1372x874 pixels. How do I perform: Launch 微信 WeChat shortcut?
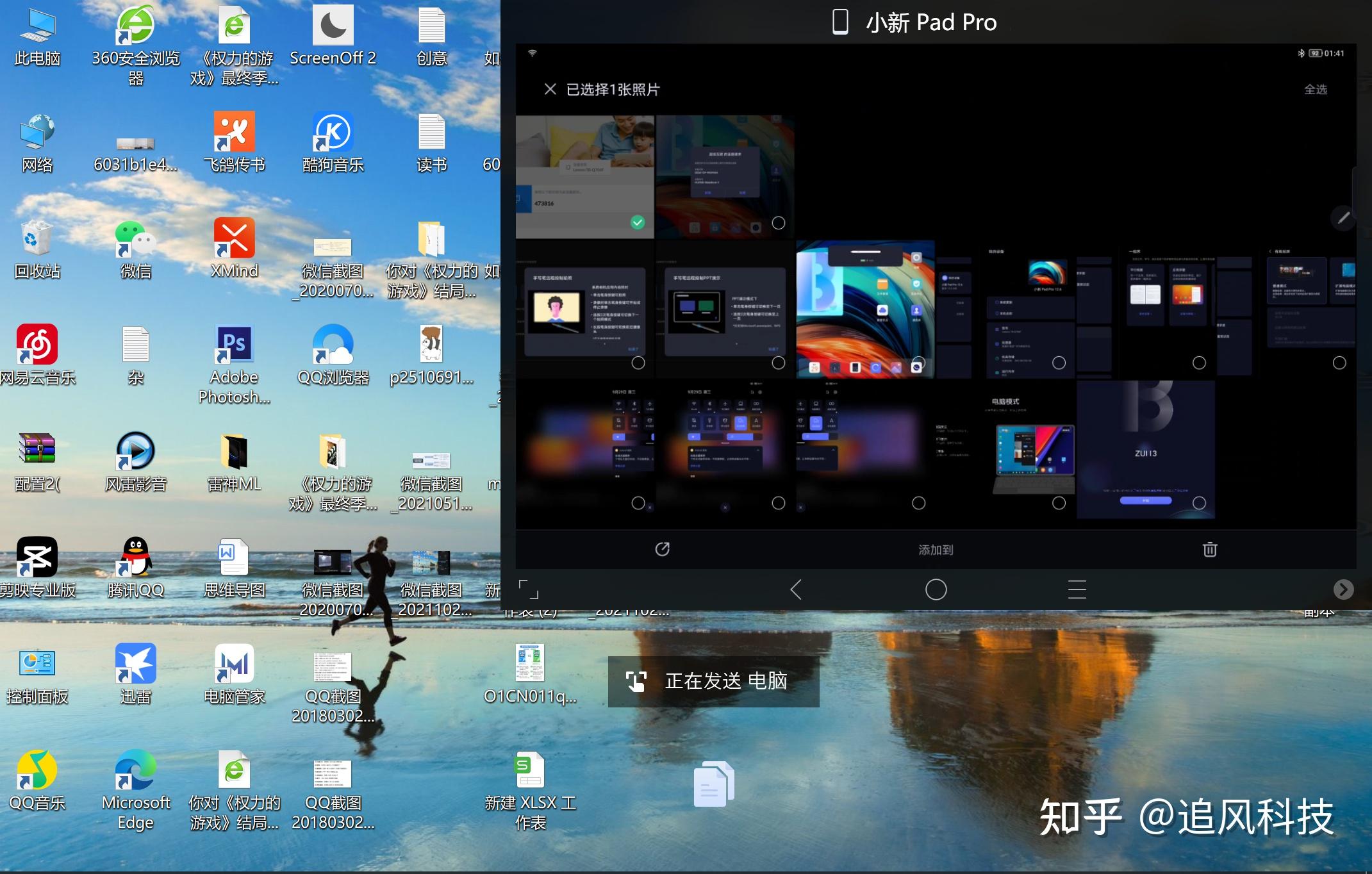pyautogui.click(x=135, y=249)
